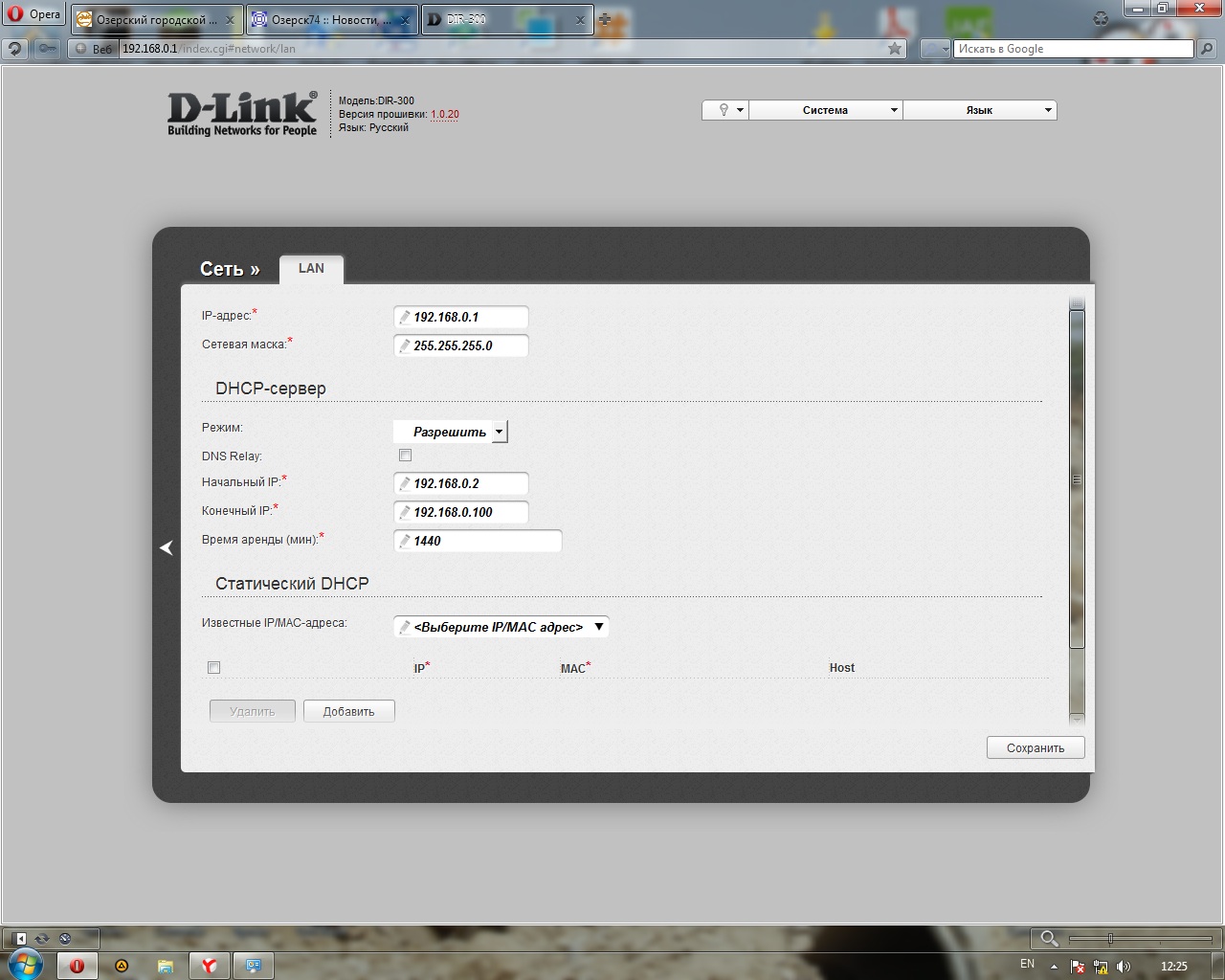Switch to the Озерский городской browser tab
The width and height of the screenshot is (1225, 980).
coord(157,20)
